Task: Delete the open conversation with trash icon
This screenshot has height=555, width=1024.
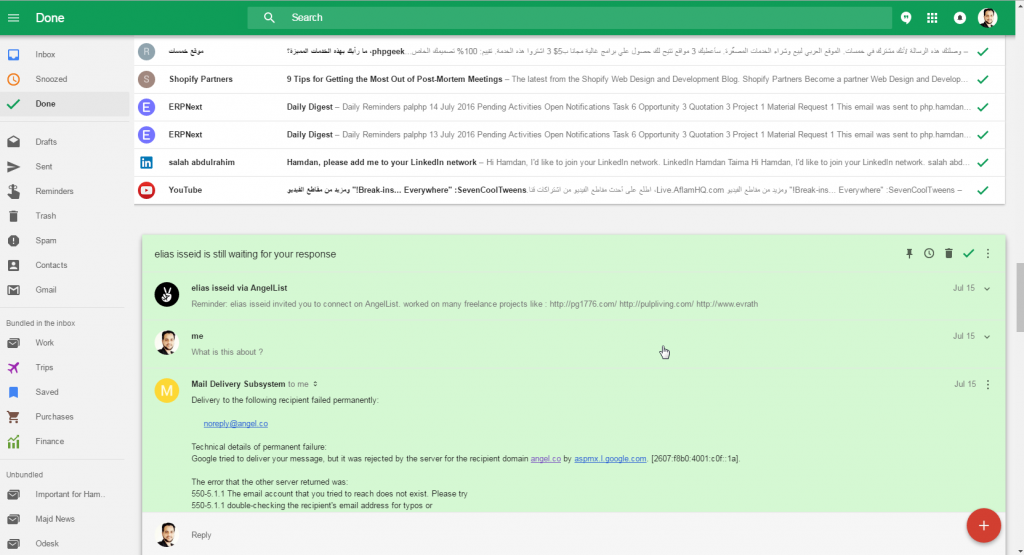Action: (x=948, y=253)
